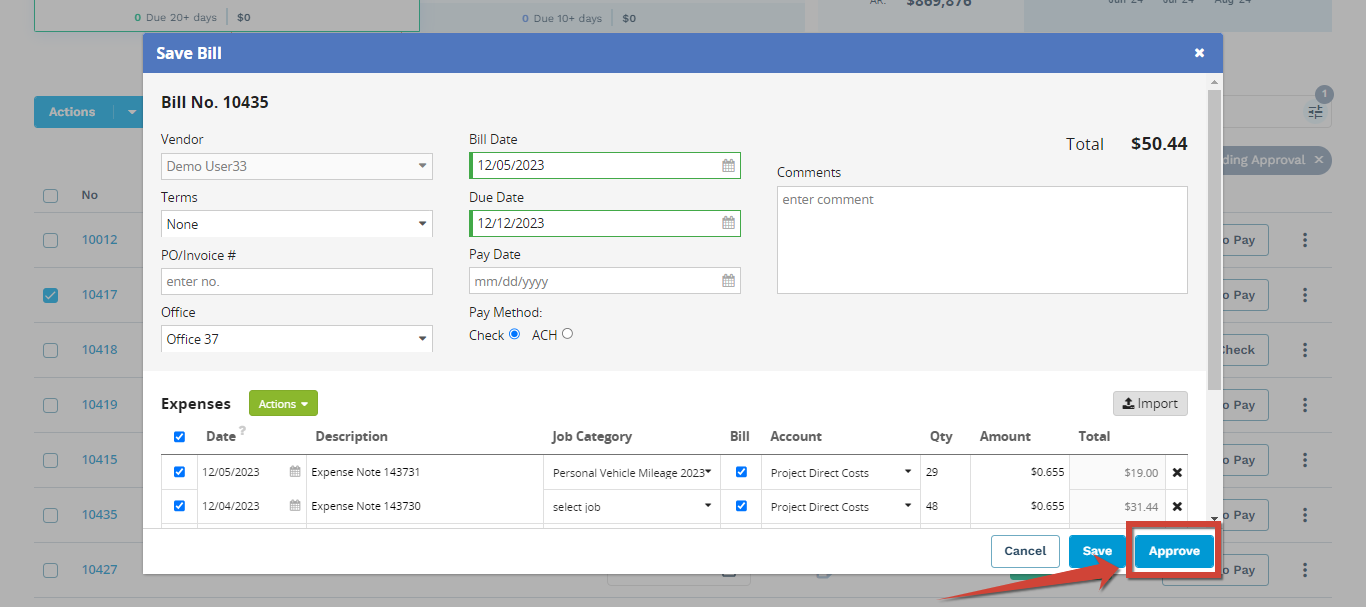The width and height of the screenshot is (1366, 607).
Task: Open more options for bill 10419 row
Action: click(1305, 405)
